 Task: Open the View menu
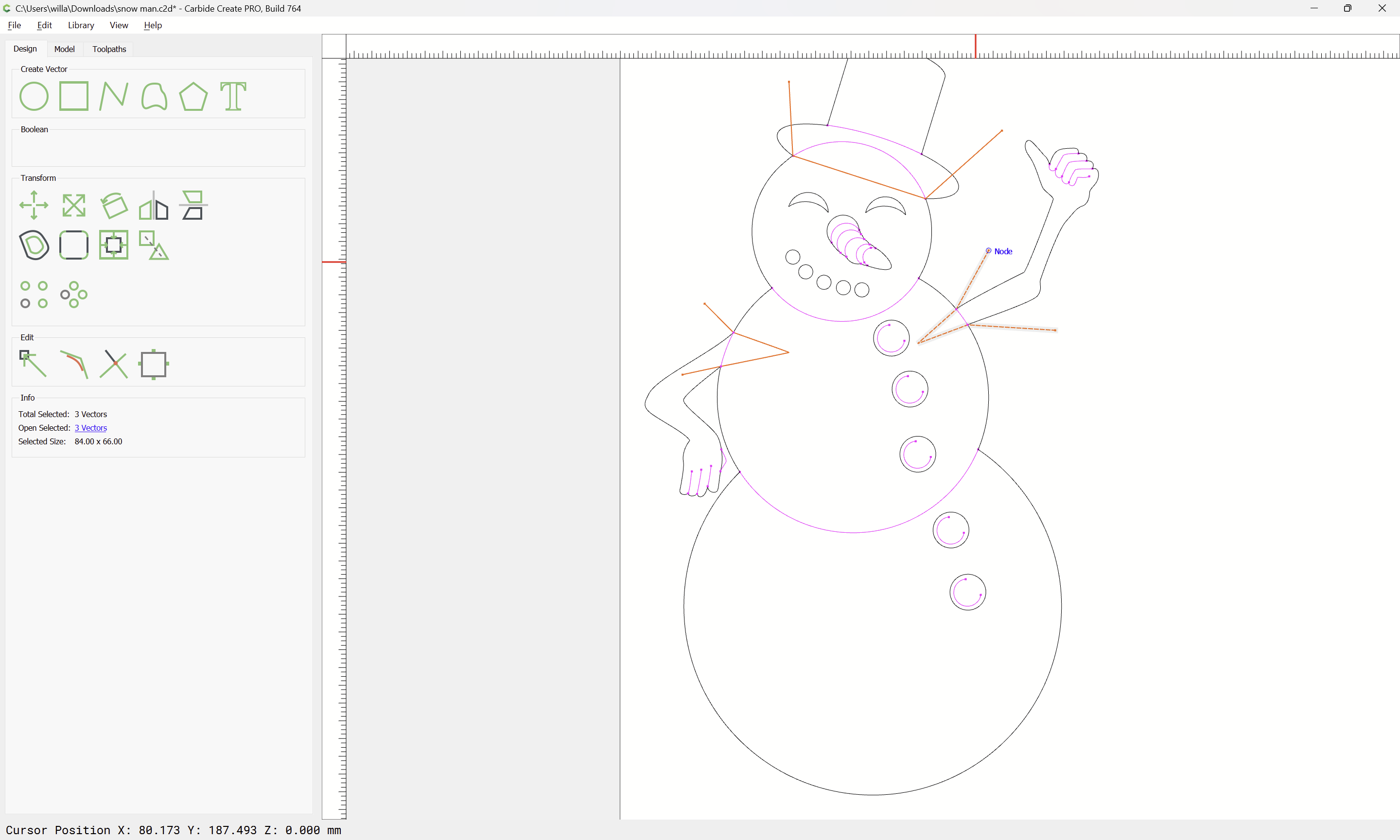(119, 25)
